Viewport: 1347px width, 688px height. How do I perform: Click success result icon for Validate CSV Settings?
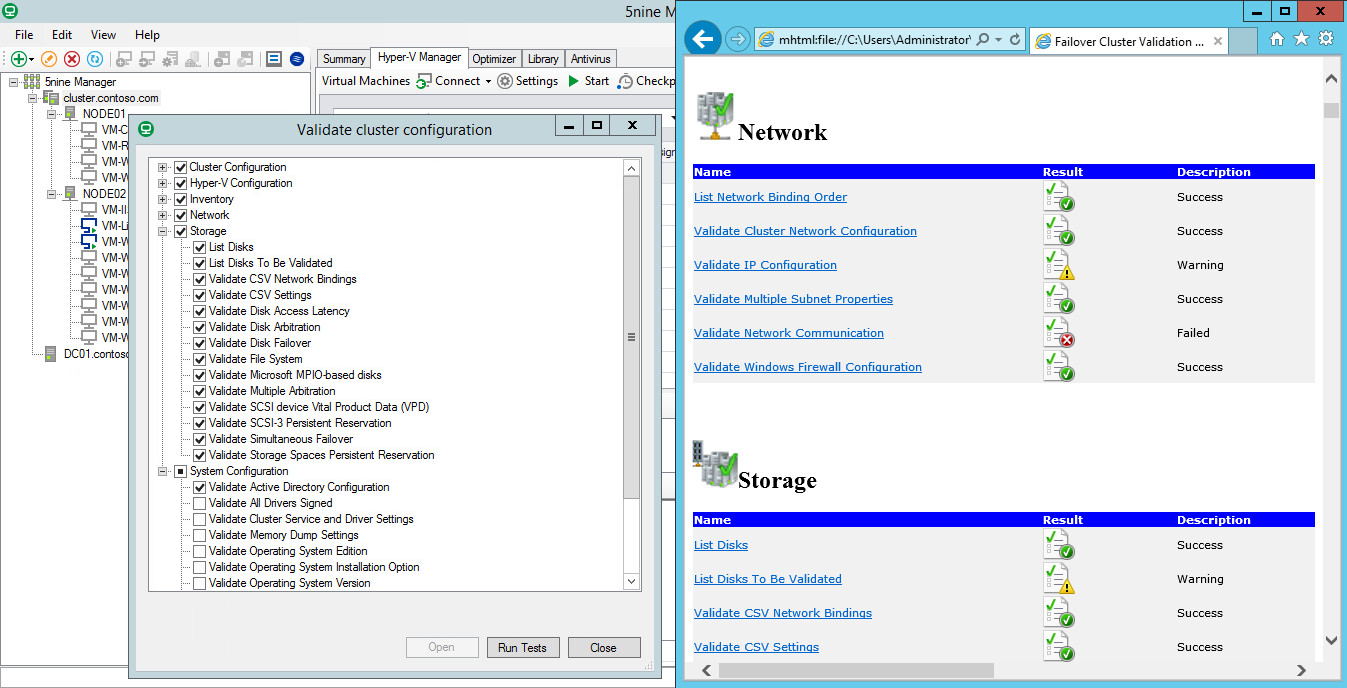tap(1059, 647)
